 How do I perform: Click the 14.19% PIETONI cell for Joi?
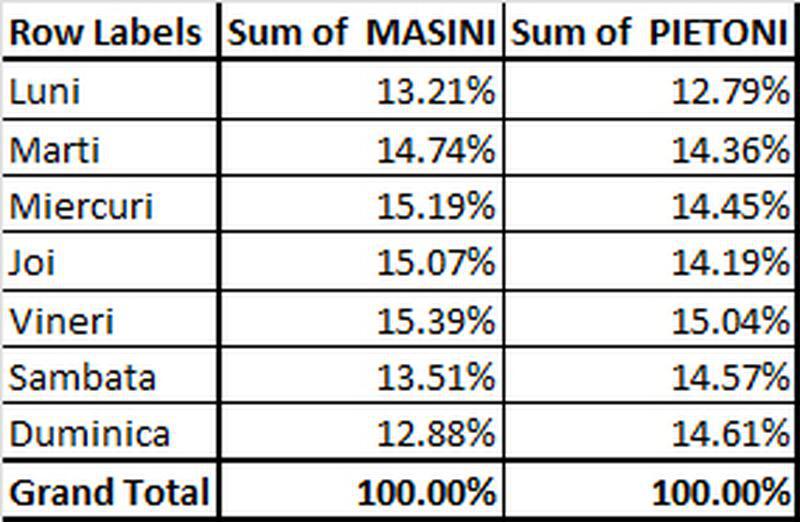pyautogui.click(x=649, y=262)
